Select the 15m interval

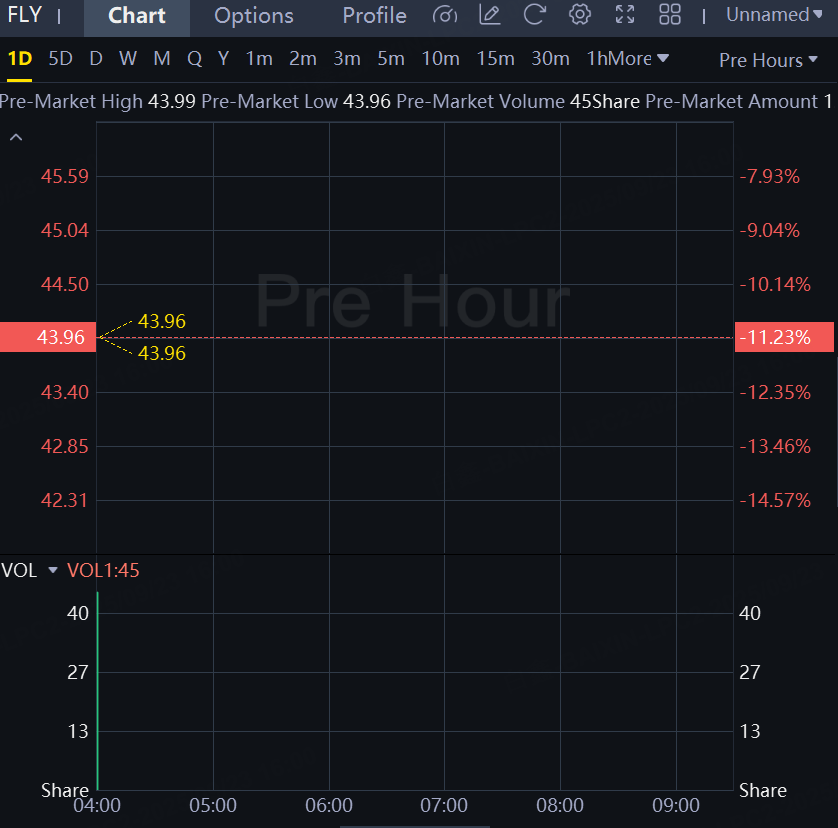495,59
